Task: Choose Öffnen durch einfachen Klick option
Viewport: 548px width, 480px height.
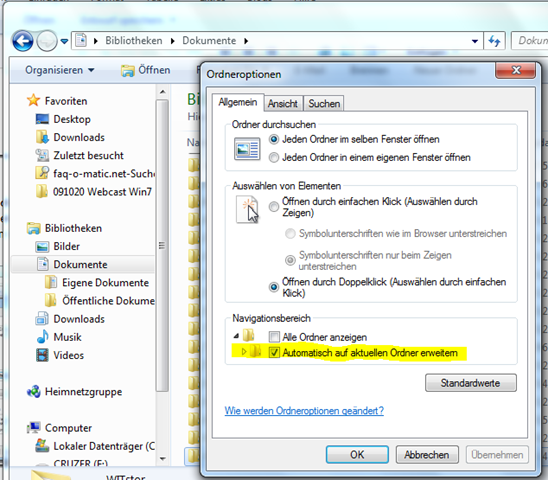Action: coord(274,207)
